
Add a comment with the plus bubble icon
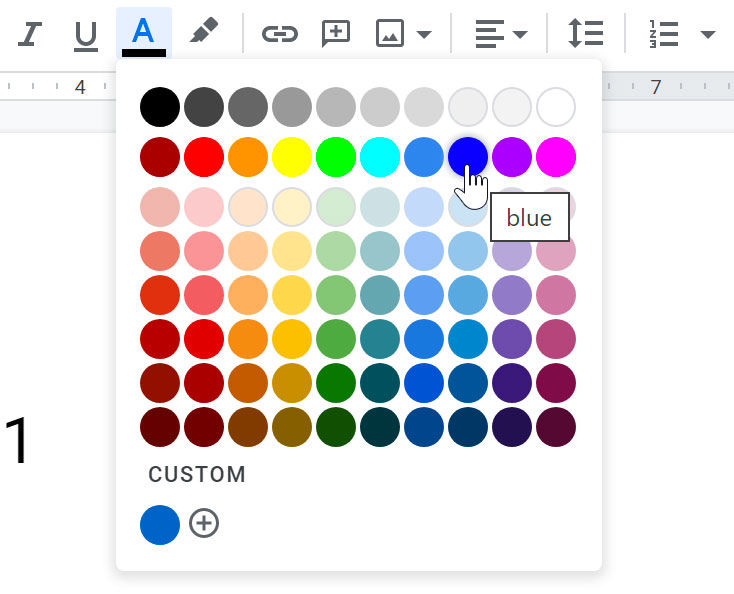336,34
